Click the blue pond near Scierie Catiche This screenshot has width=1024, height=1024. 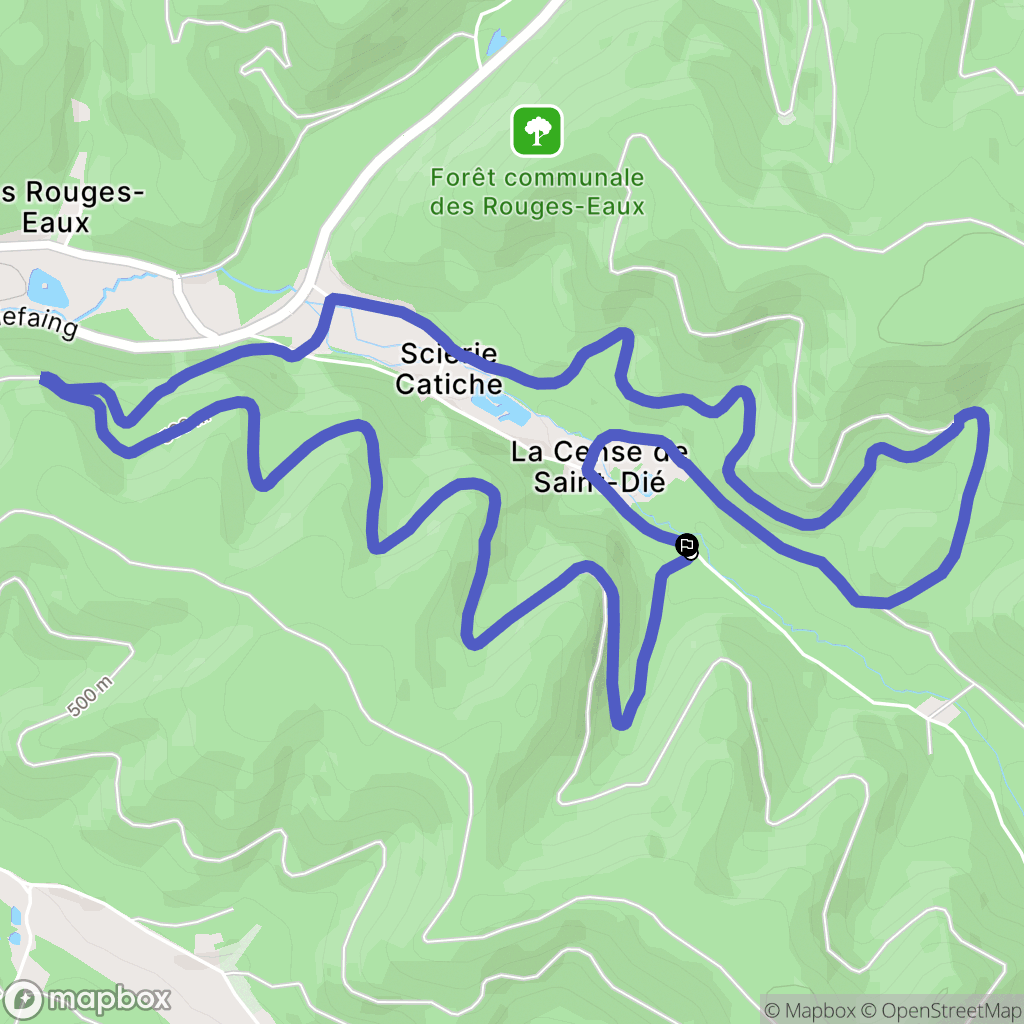coord(500,409)
